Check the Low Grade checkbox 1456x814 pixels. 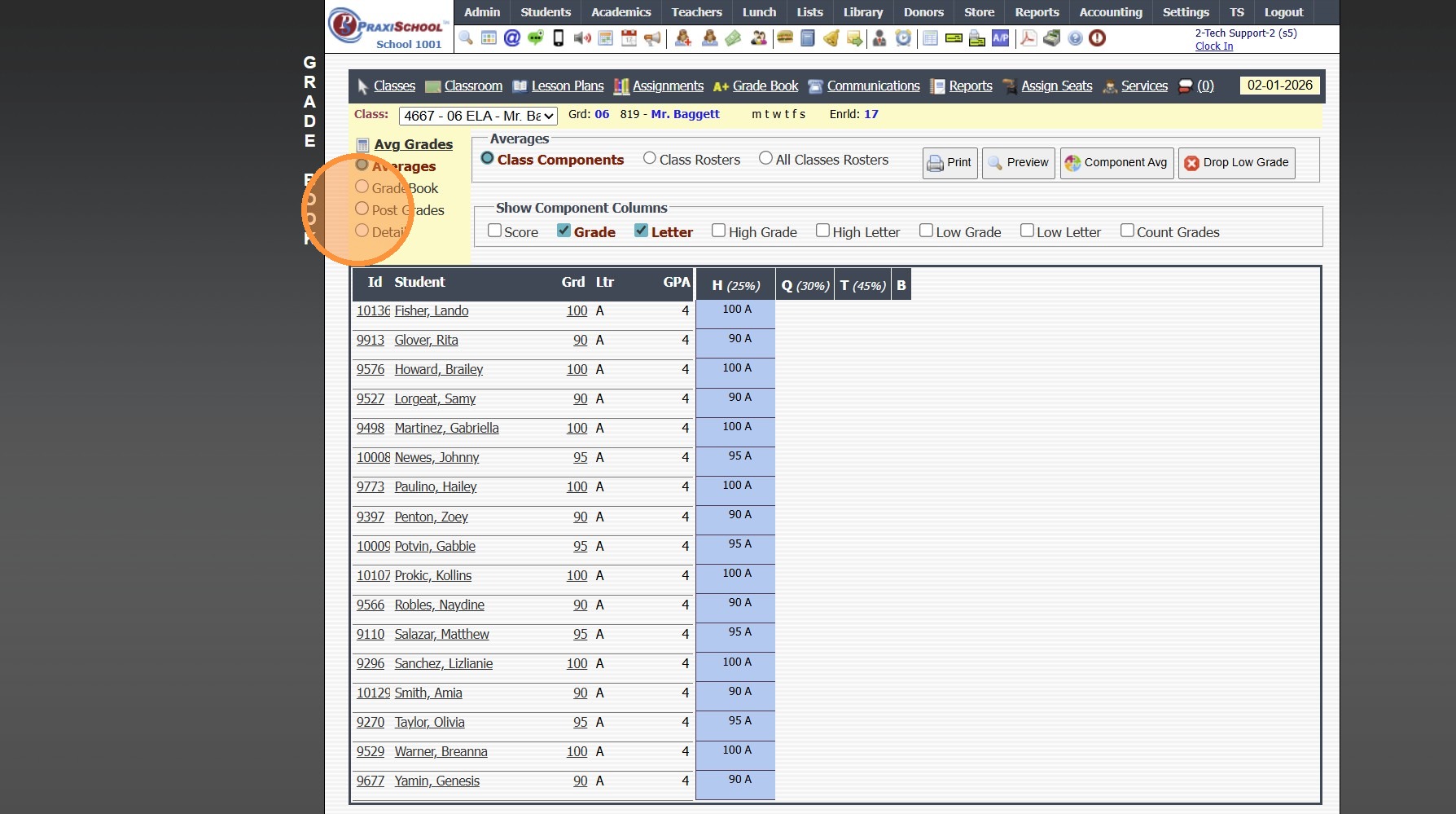(926, 231)
